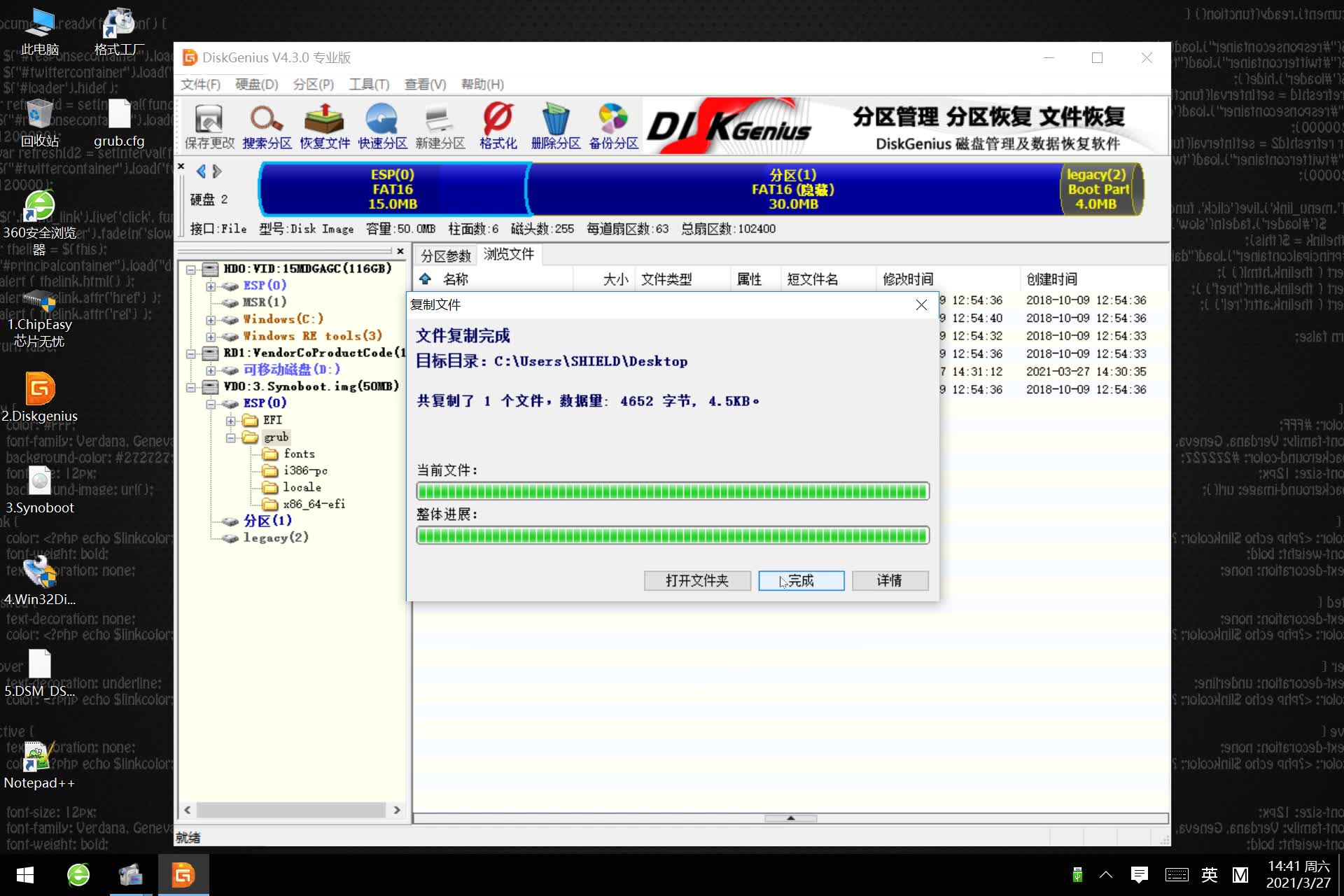This screenshot has width=1344, height=896.
Task: Select the 3.Synoboot image file on desktop
Action: point(39,490)
